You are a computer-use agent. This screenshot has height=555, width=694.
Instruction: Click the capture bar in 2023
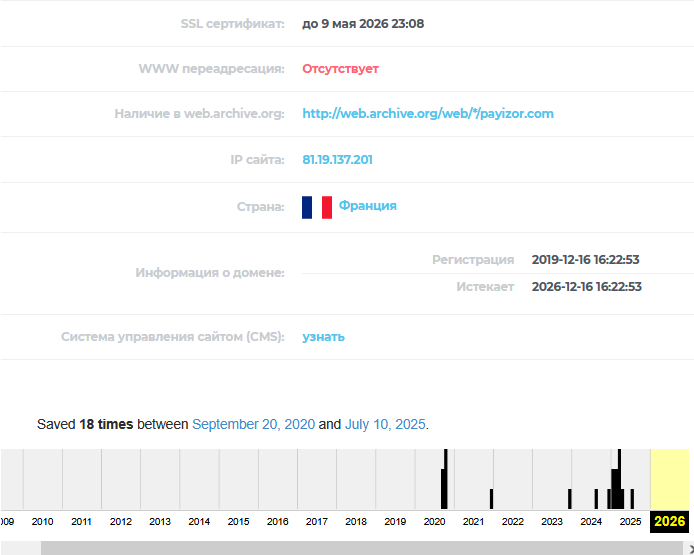[569, 499]
